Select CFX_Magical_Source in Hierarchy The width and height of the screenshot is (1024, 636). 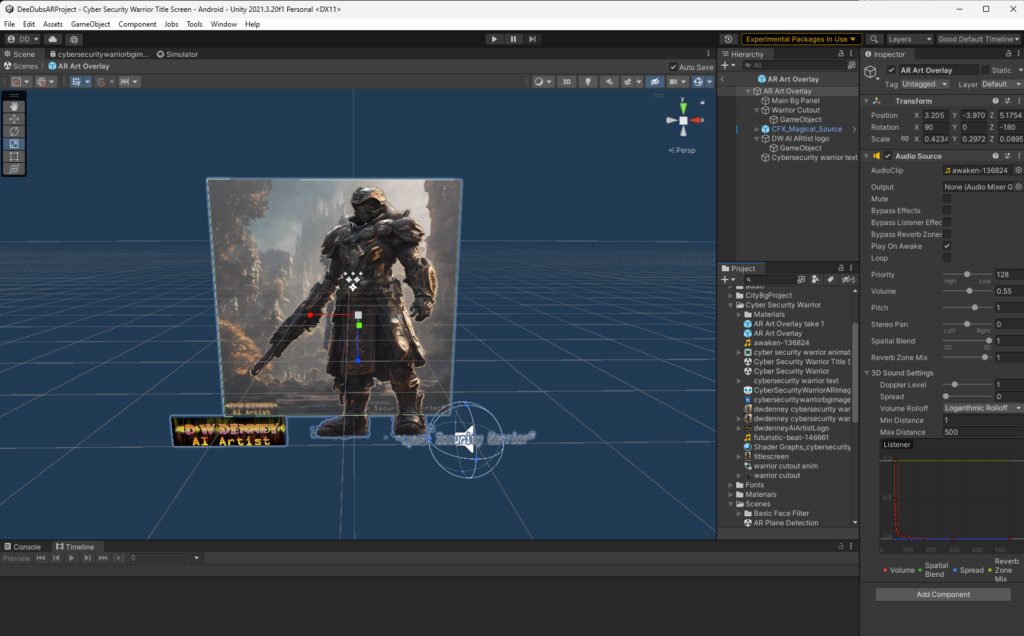[x=807, y=129]
